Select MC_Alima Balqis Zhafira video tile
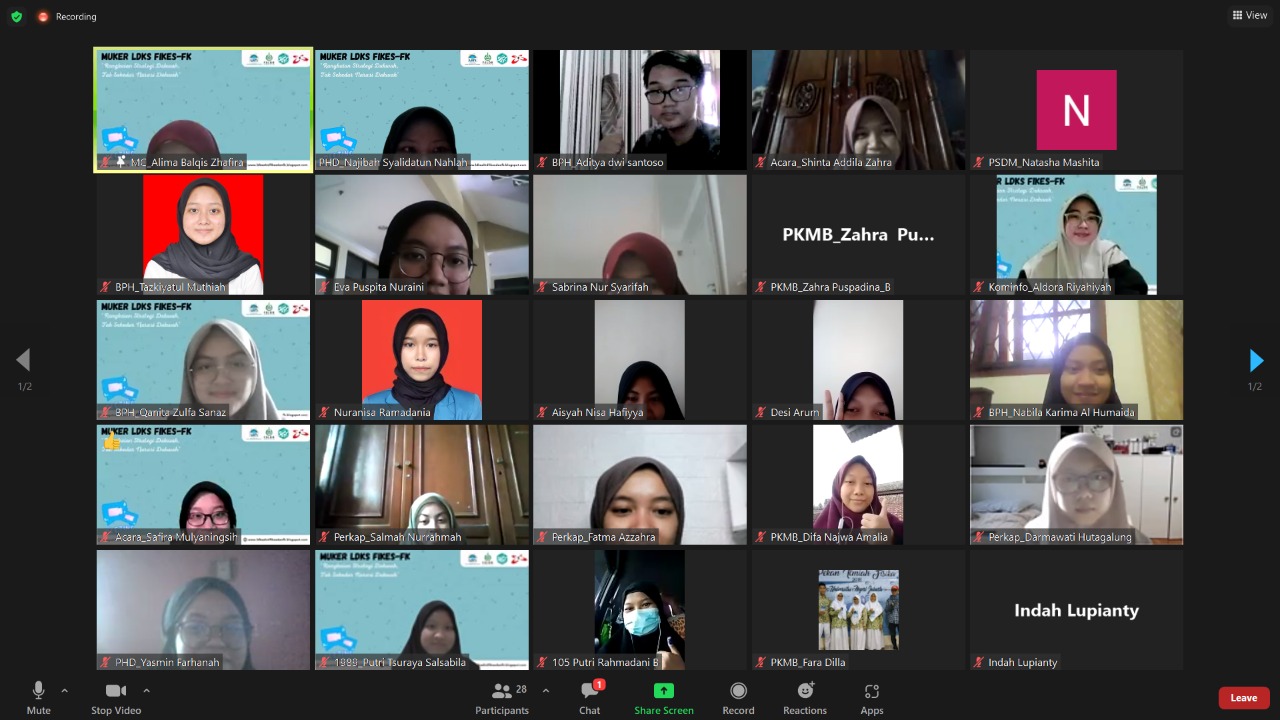Image resolution: width=1280 pixels, height=720 pixels. (203, 110)
